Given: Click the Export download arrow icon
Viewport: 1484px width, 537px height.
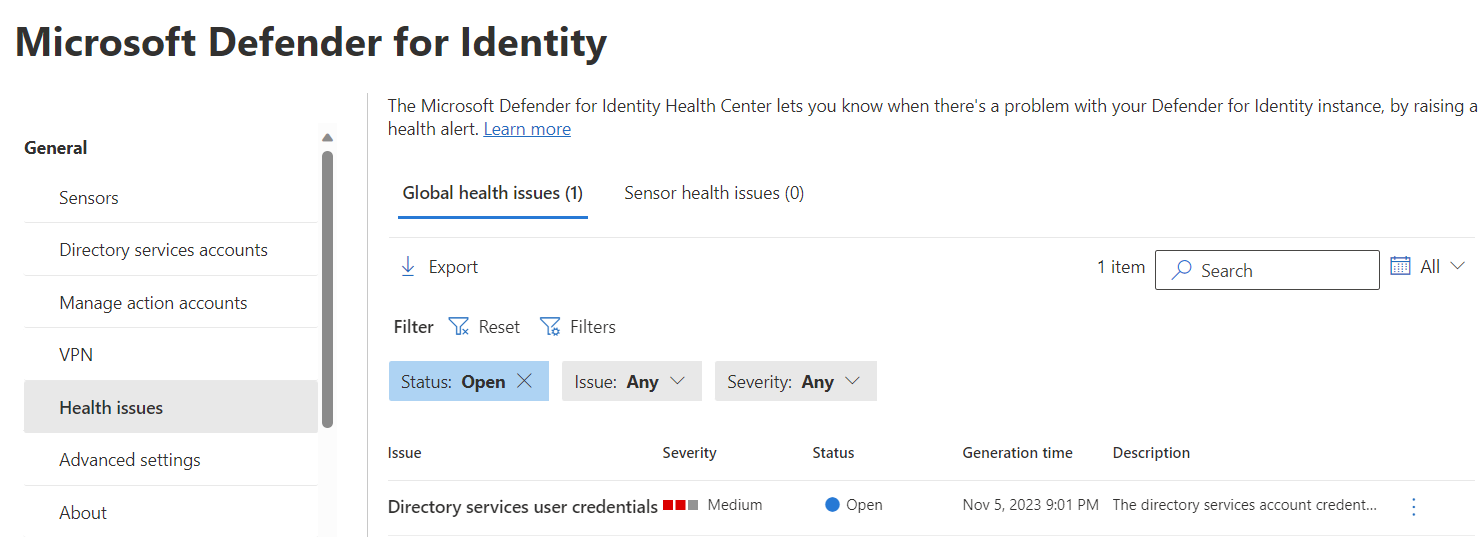Looking at the screenshot, I should (407, 267).
